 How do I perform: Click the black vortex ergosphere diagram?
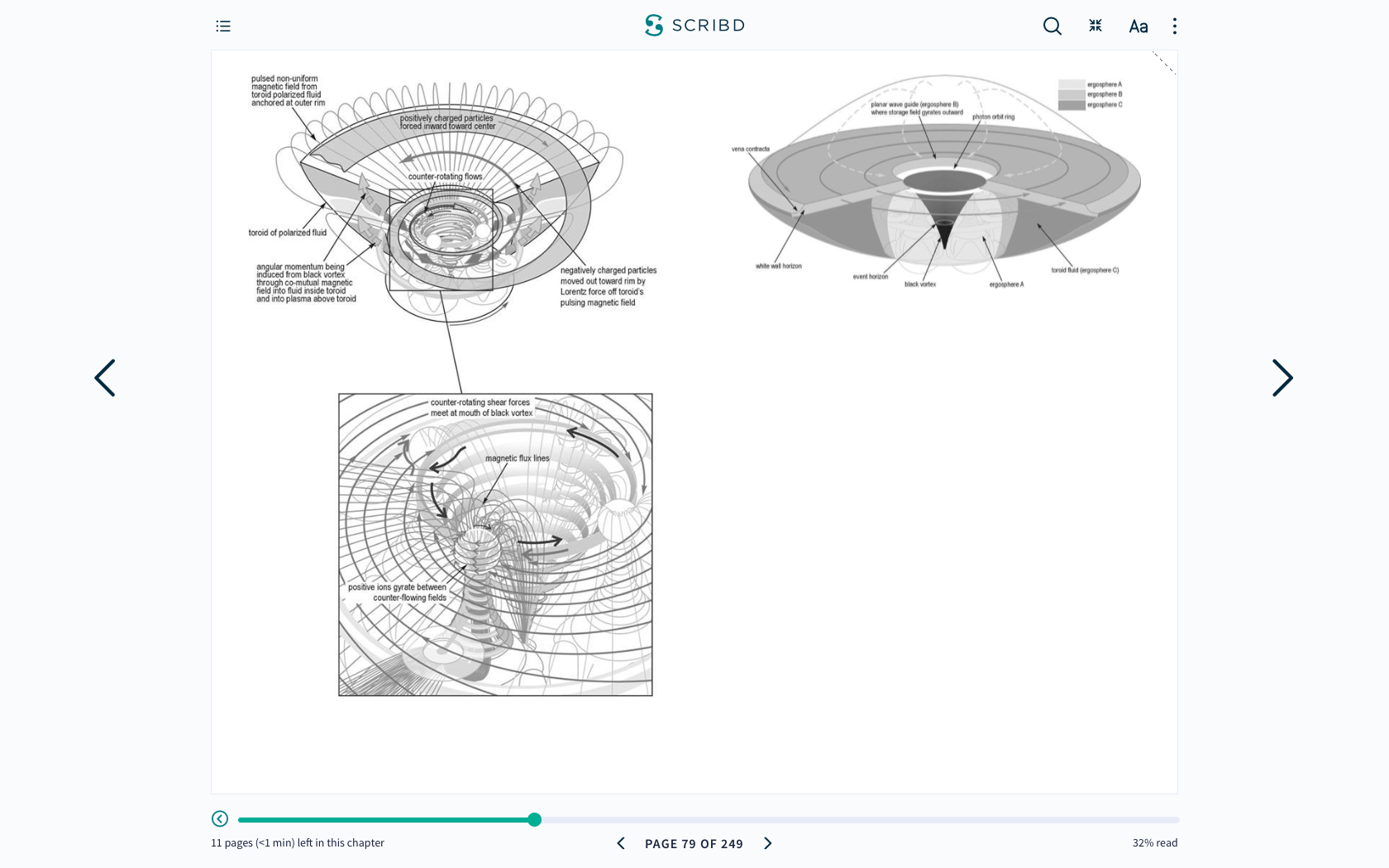click(943, 190)
